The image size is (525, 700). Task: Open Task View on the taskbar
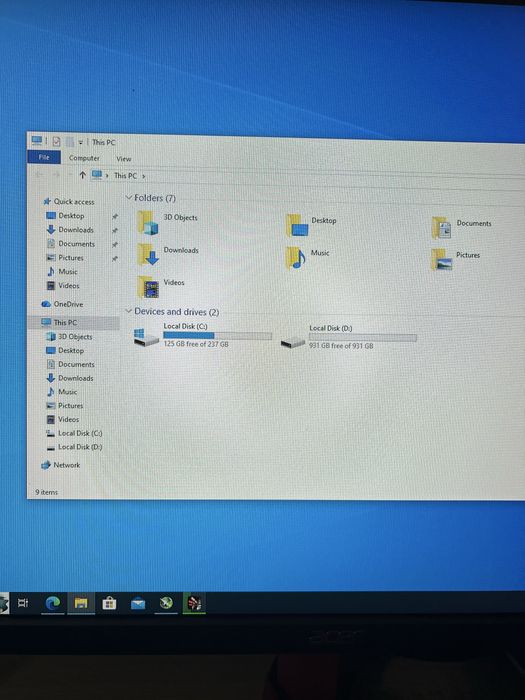[x=23, y=603]
